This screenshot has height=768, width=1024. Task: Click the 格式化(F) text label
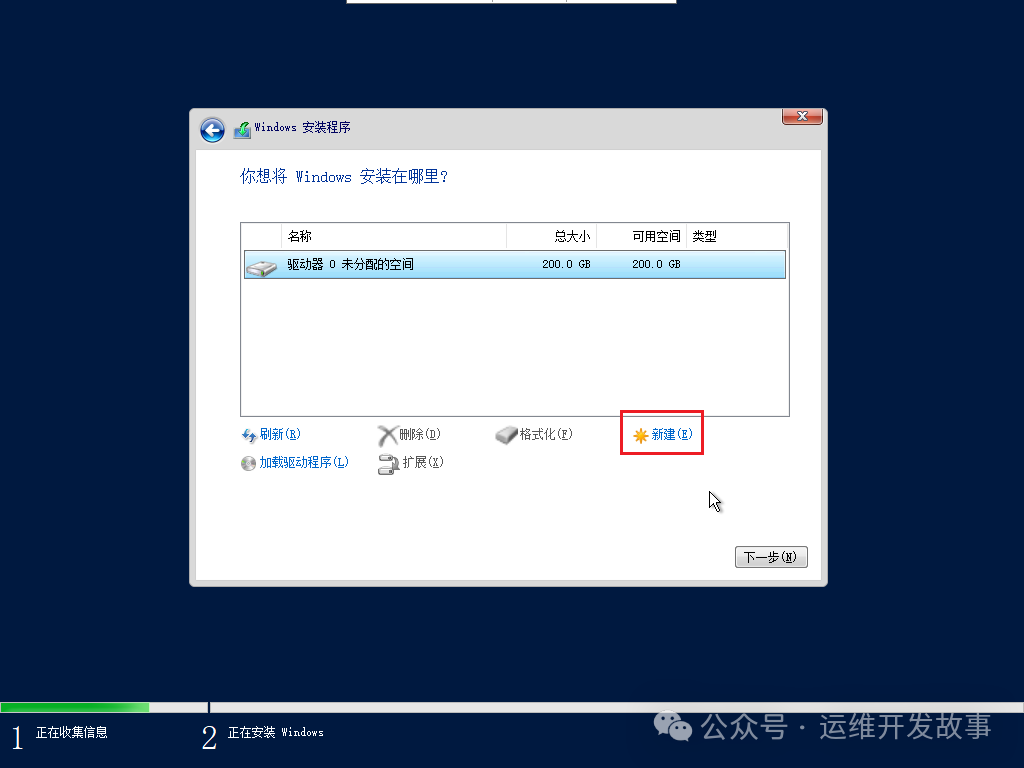pos(544,434)
